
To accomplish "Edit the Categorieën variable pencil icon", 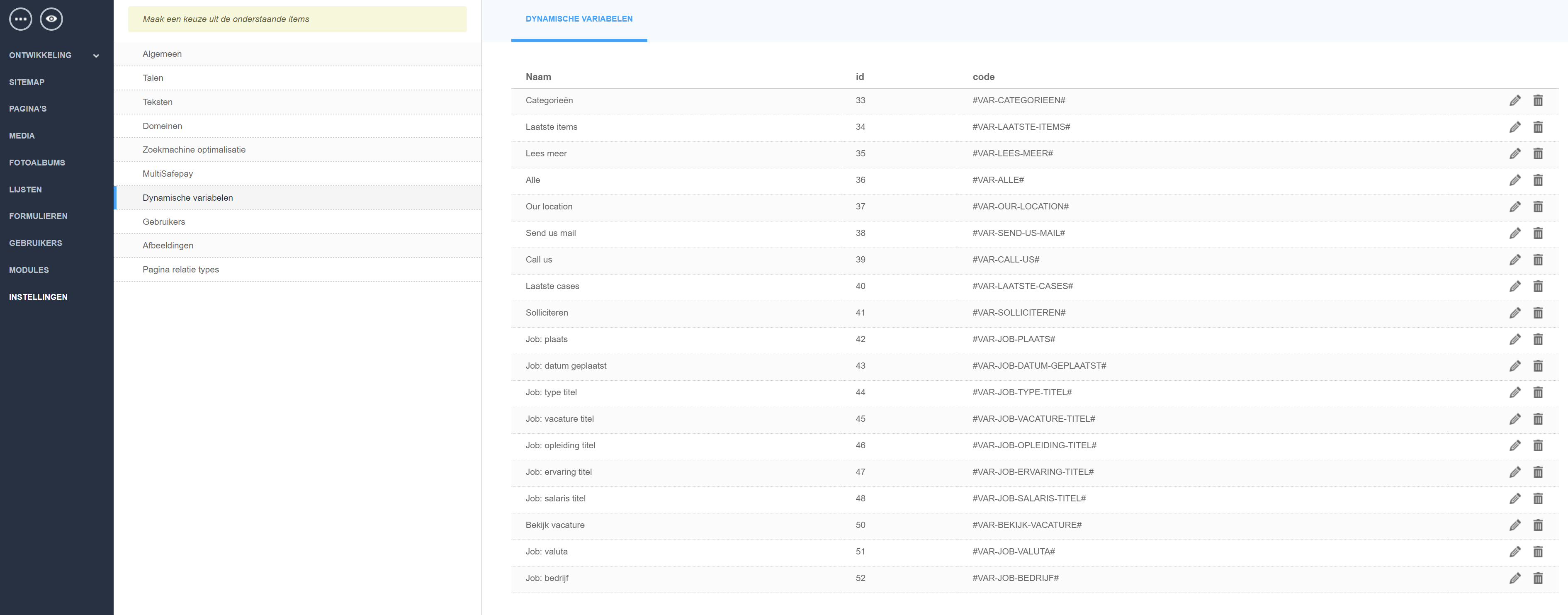I will [1515, 100].
